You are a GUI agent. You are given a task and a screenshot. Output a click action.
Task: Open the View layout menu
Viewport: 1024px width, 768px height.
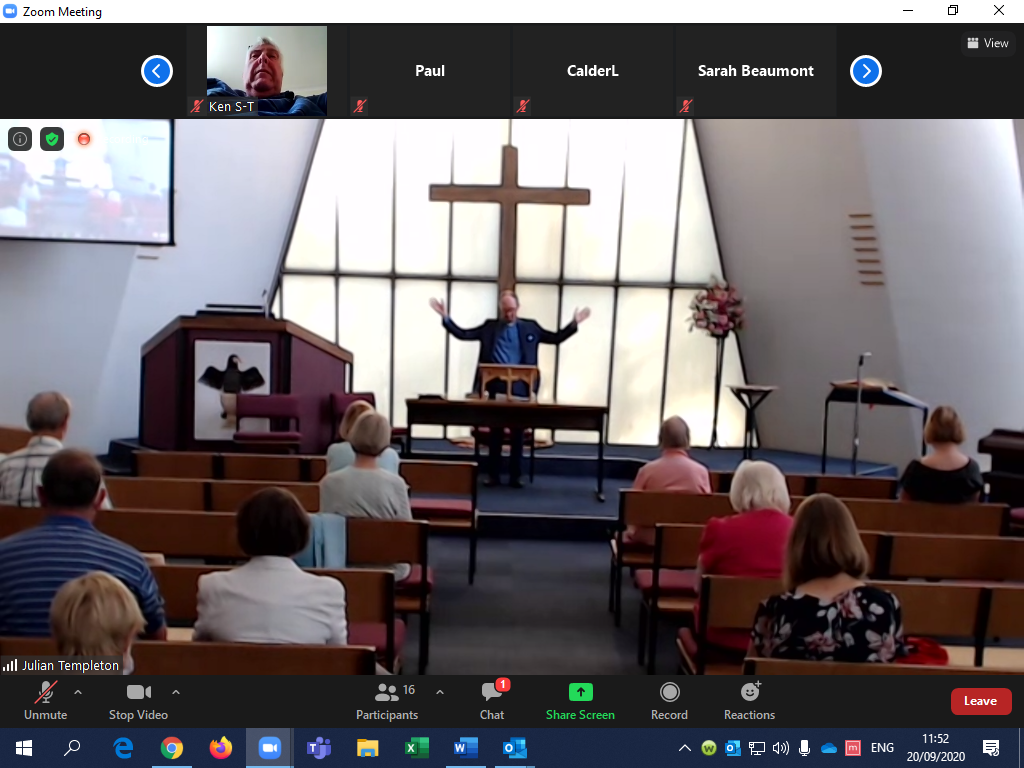pos(986,43)
